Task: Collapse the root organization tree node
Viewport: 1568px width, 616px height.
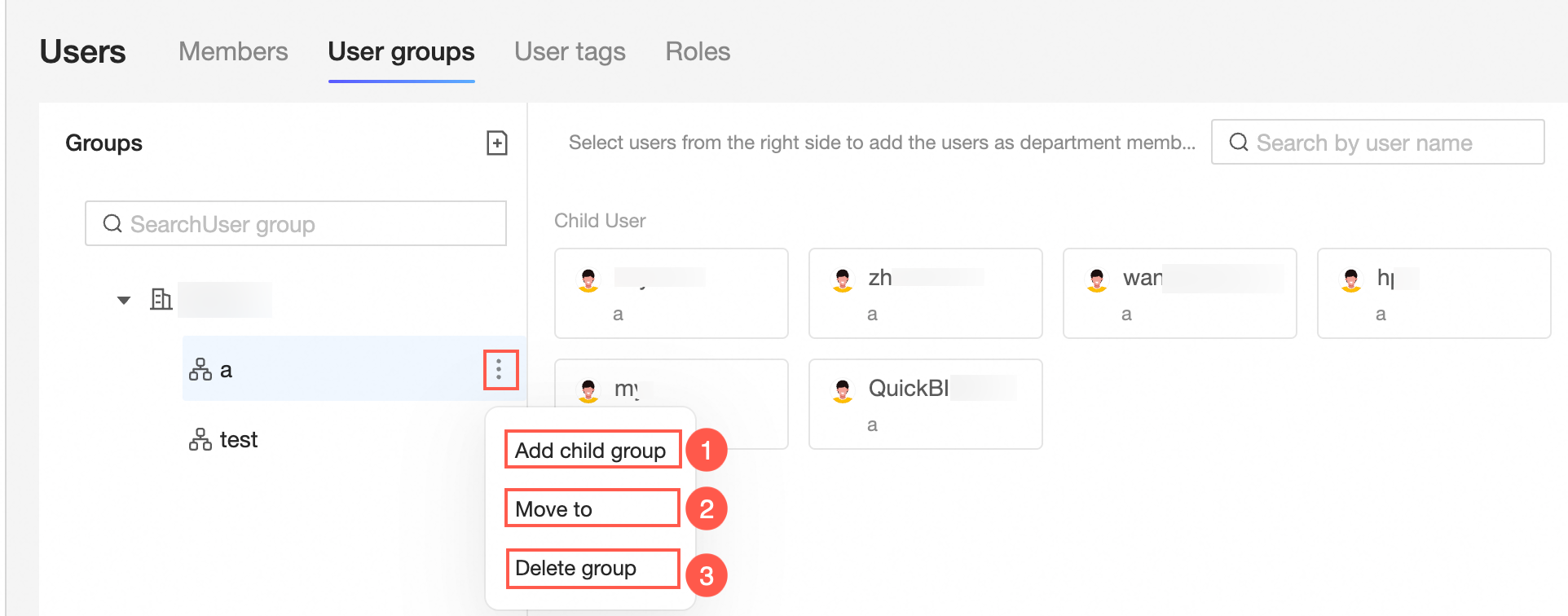Action: click(x=124, y=300)
